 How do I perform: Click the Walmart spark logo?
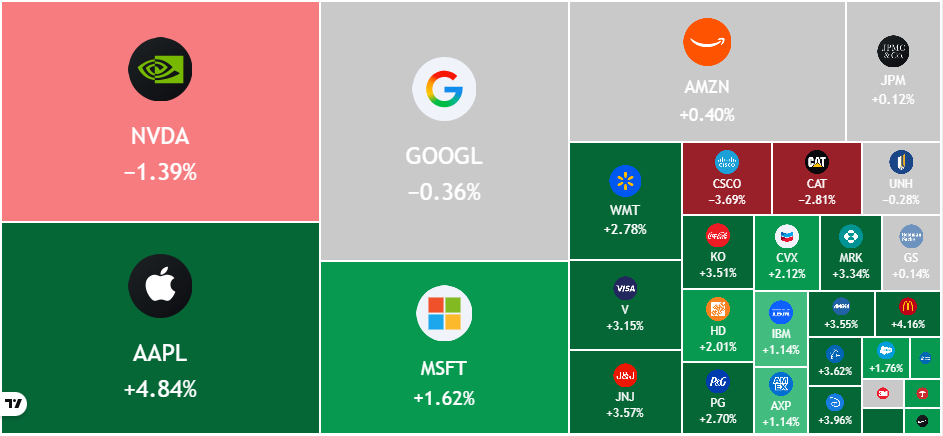coord(625,181)
